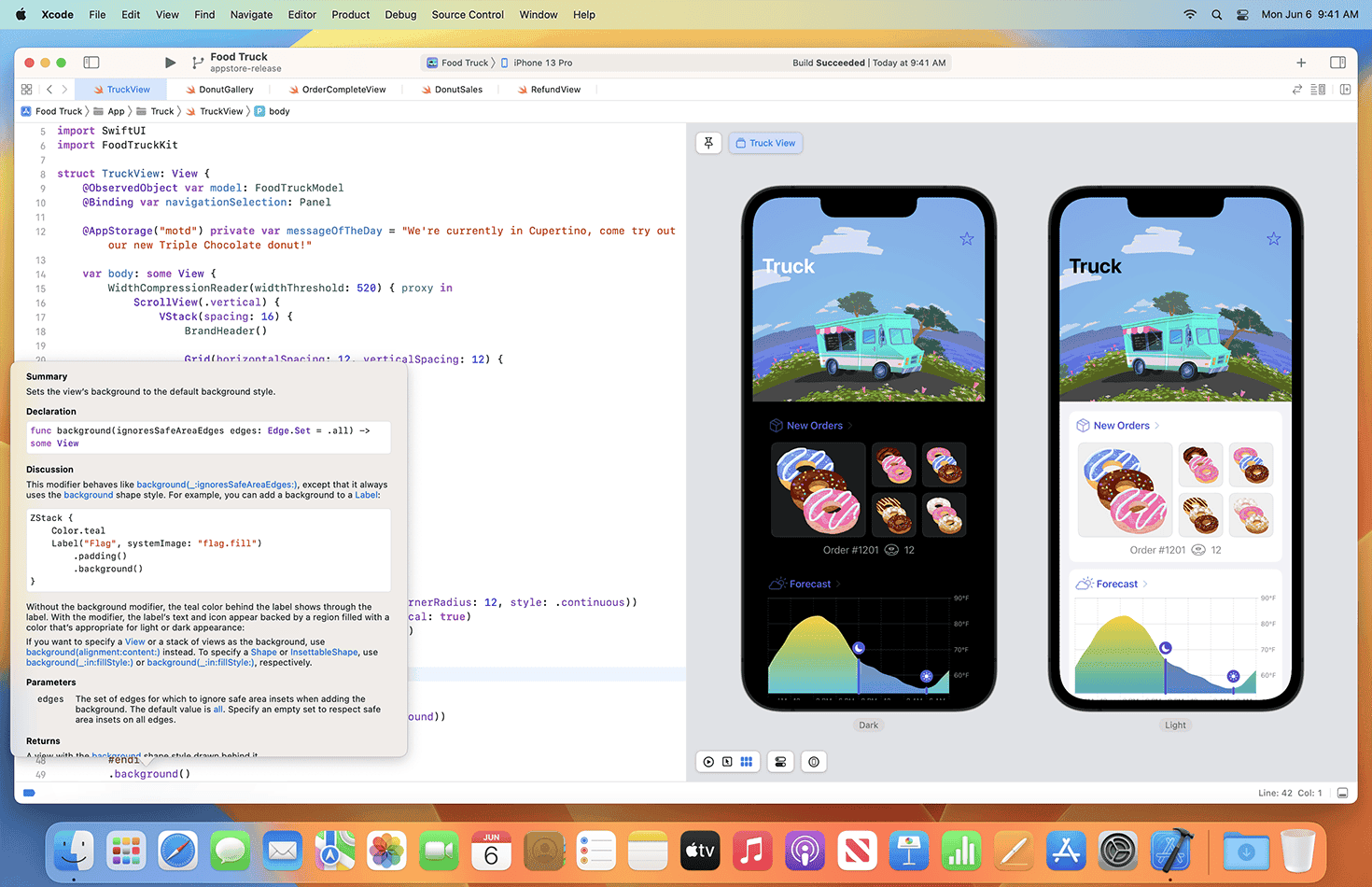Enable Code Review with the arrows icon
Screen dimensions: 1372x887
tap(1296, 89)
